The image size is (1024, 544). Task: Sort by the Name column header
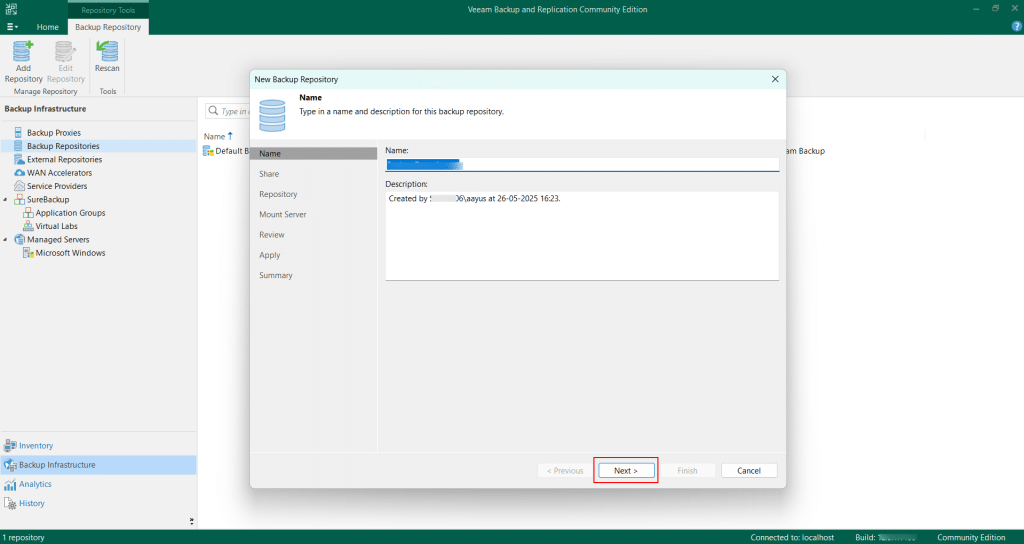pos(214,136)
